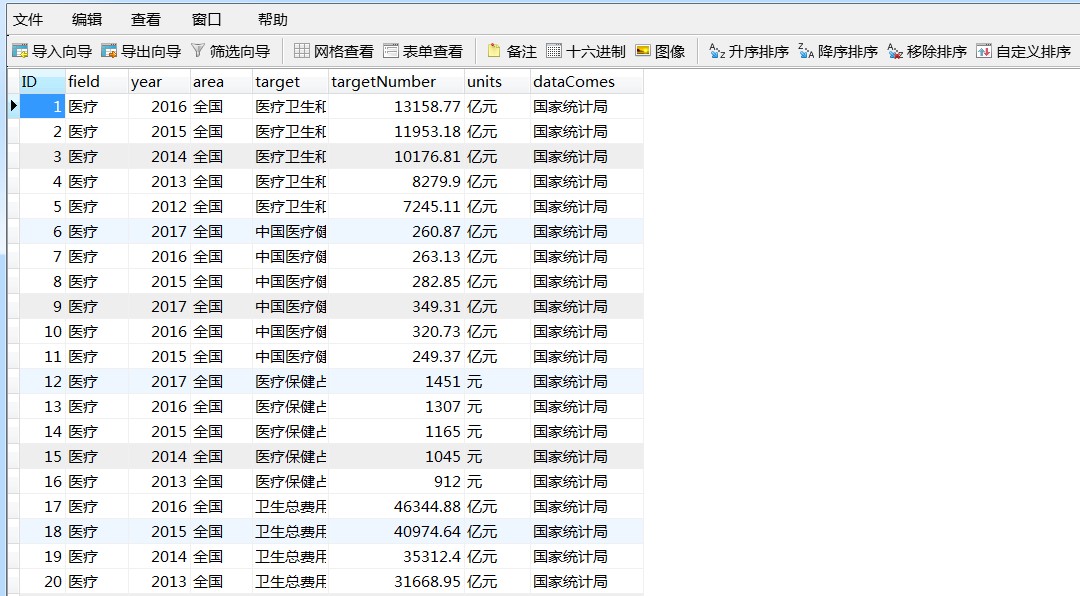The height and width of the screenshot is (596, 1080).
Task: Open the 窗口 menu
Action: tap(207, 19)
